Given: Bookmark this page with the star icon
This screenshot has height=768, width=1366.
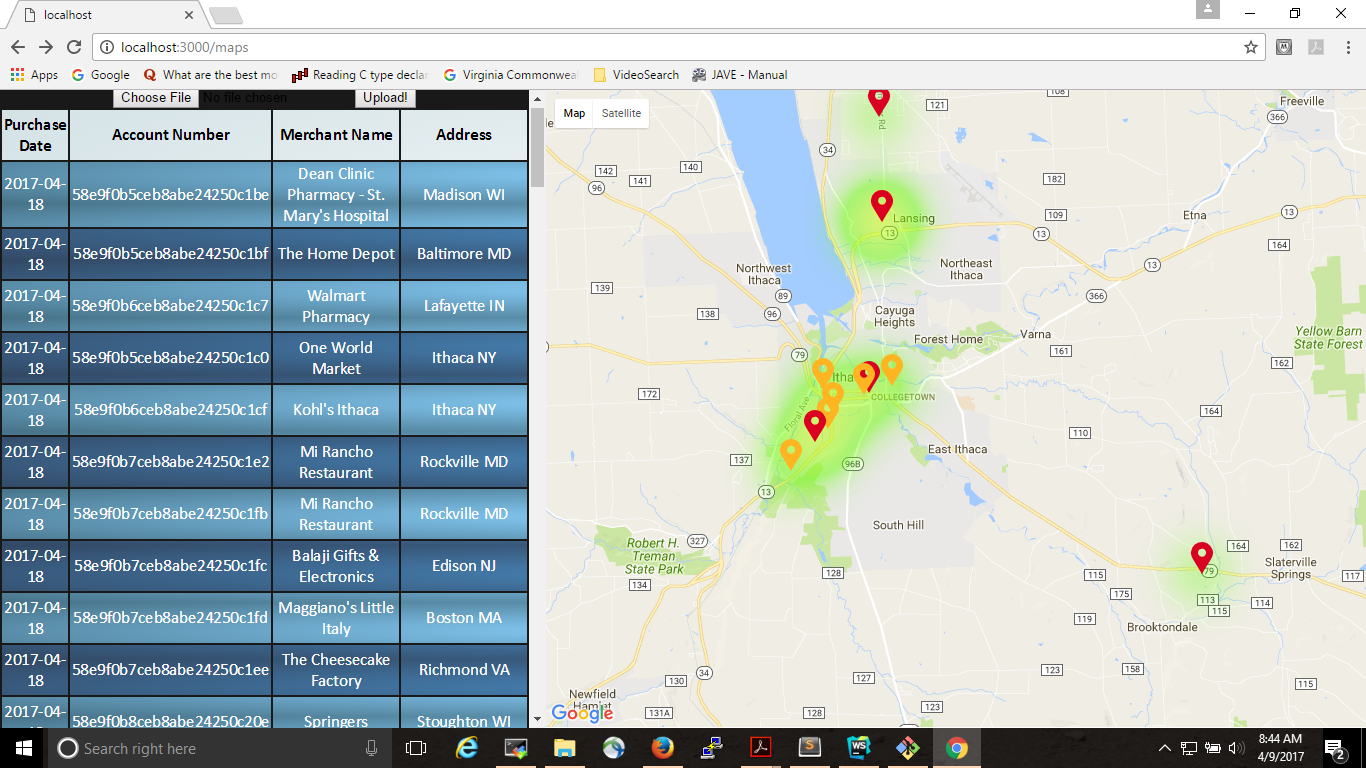Looking at the screenshot, I should click(1250, 47).
